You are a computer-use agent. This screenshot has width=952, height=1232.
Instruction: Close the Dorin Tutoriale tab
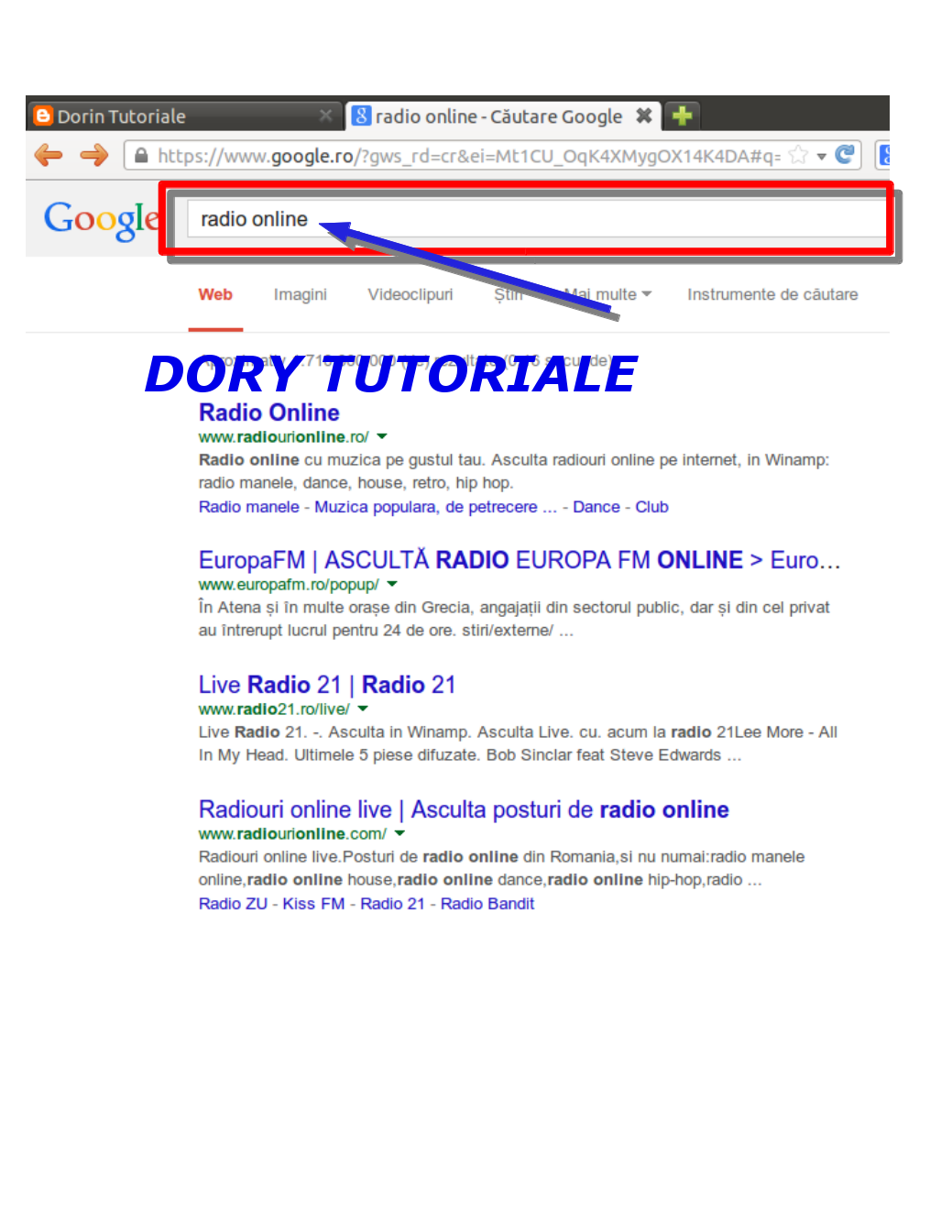point(325,115)
